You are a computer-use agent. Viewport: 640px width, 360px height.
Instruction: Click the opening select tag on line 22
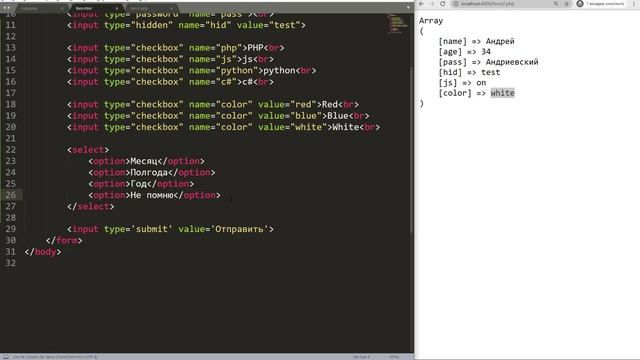[x=88, y=150]
